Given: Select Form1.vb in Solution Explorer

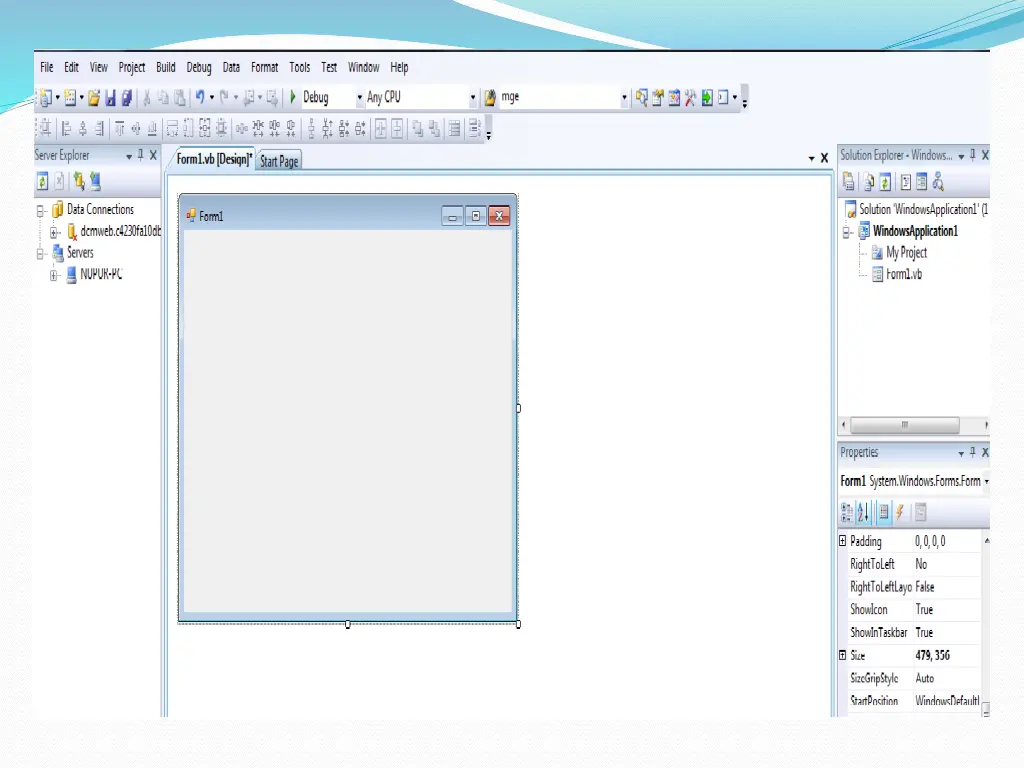Looking at the screenshot, I should point(904,274).
